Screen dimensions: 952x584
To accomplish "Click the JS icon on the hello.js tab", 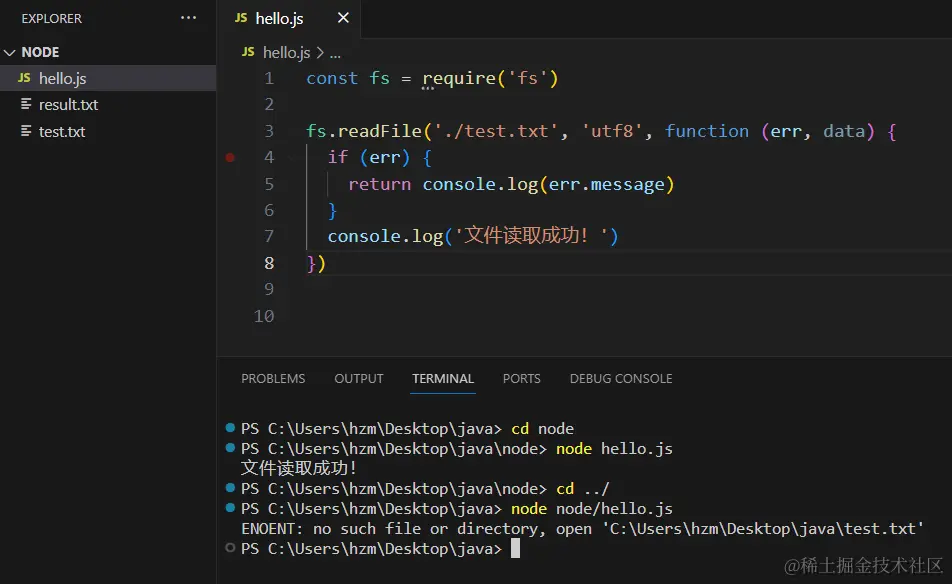I will pos(241,18).
